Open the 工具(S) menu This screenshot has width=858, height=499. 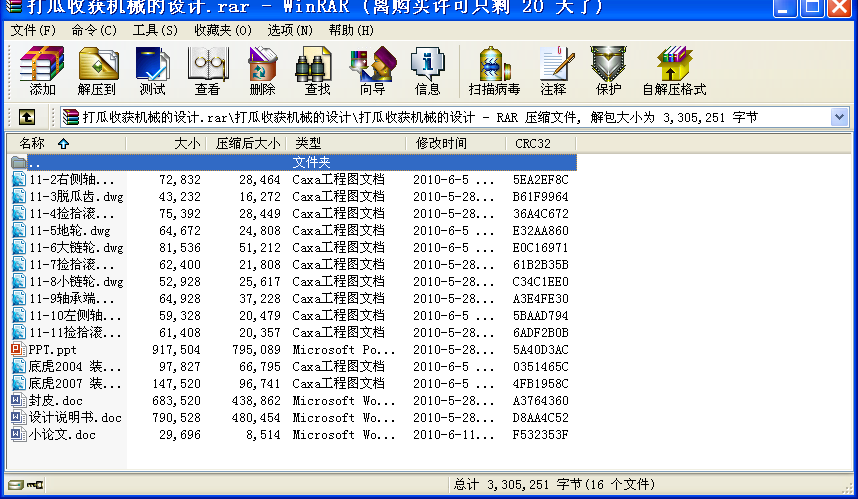155,30
